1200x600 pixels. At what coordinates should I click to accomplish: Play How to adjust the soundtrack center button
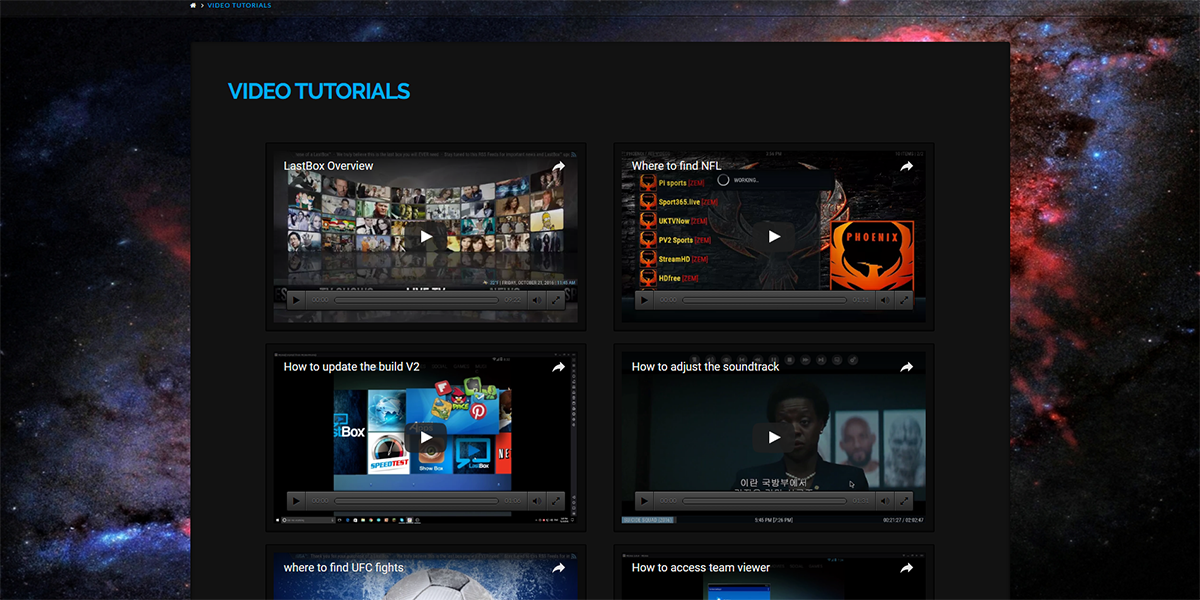point(774,437)
